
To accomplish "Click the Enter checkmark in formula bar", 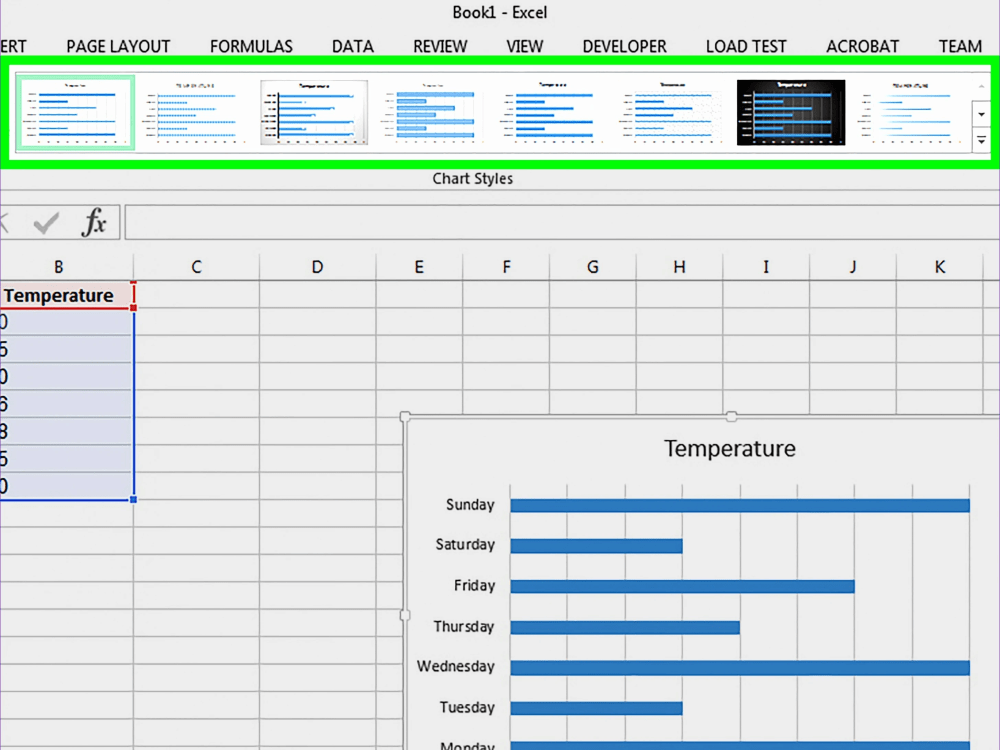I will pos(46,223).
